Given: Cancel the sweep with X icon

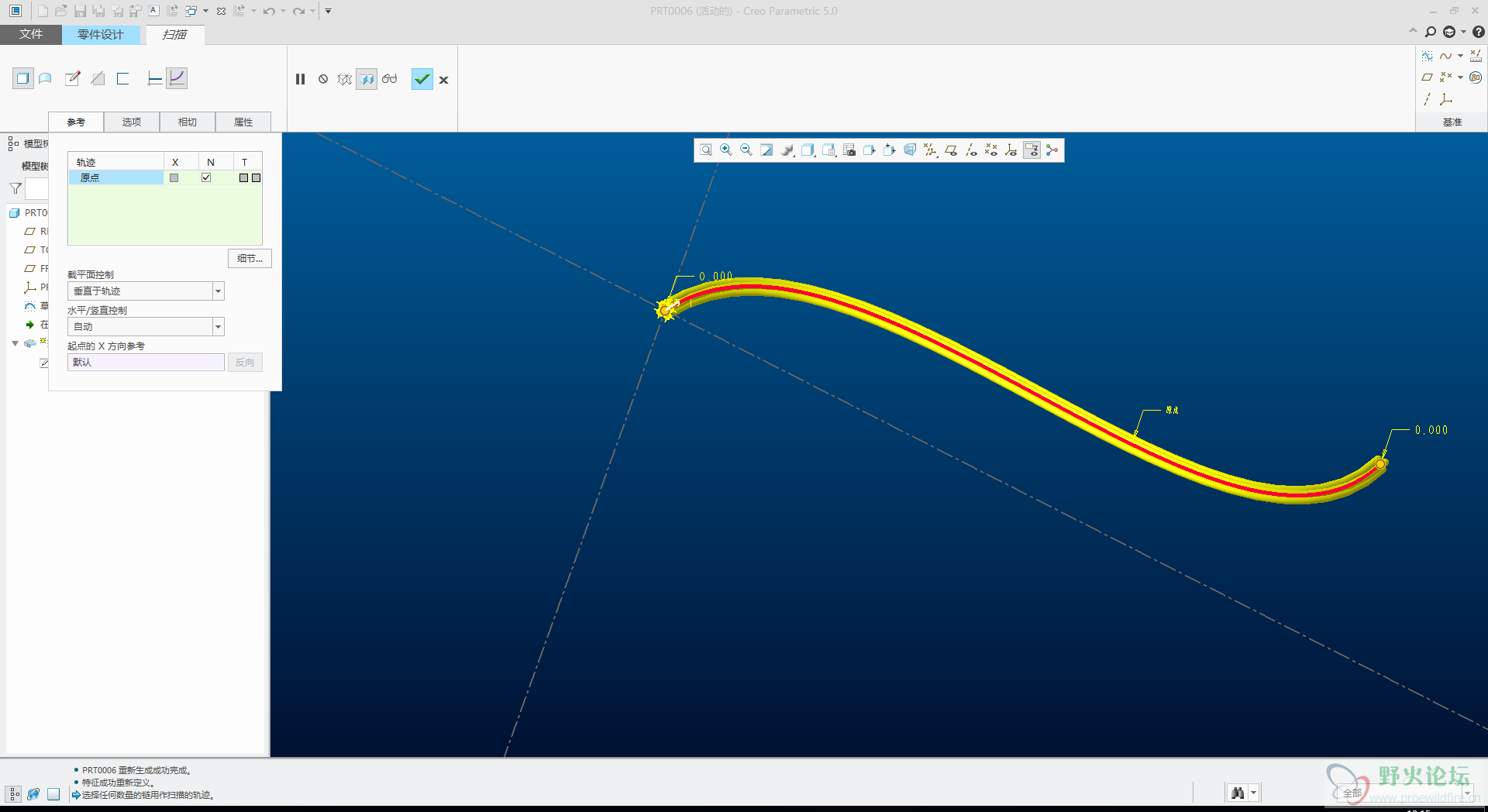Looking at the screenshot, I should pyautogui.click(x=444, y=80).
